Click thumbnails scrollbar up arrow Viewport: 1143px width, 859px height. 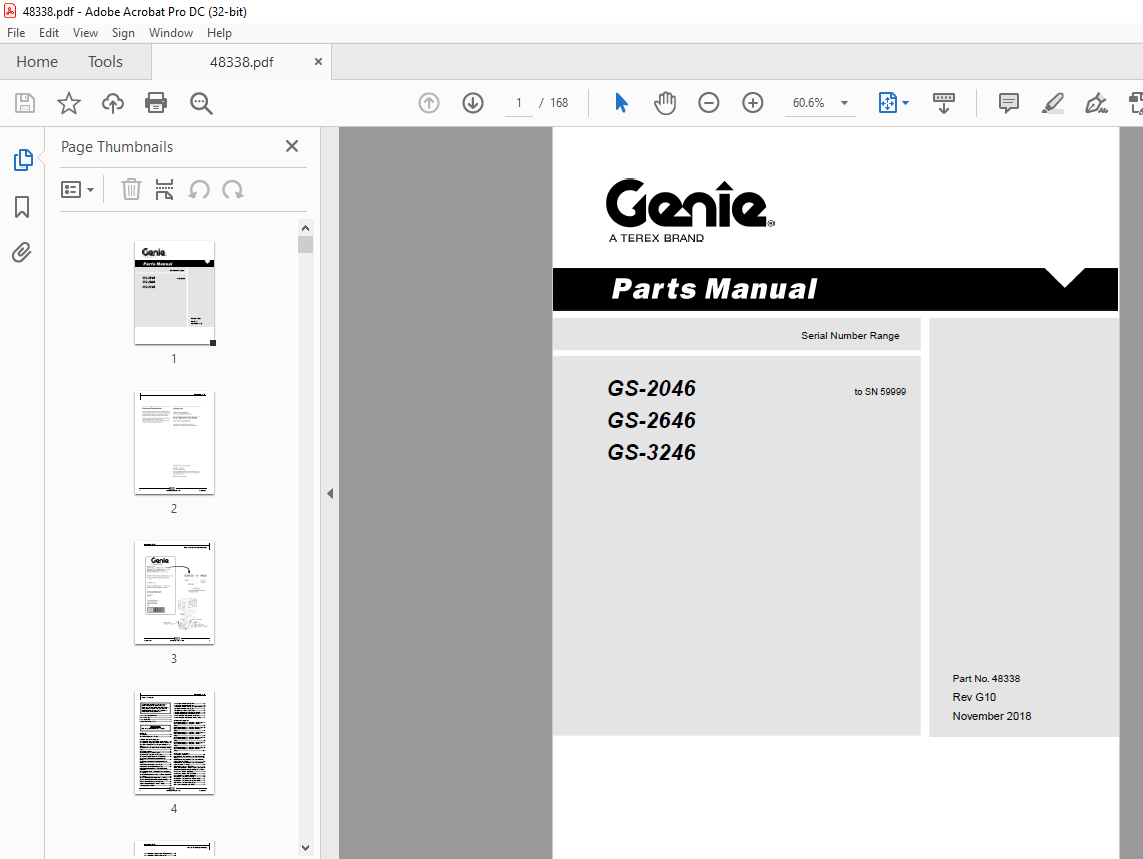pos(305,228)
